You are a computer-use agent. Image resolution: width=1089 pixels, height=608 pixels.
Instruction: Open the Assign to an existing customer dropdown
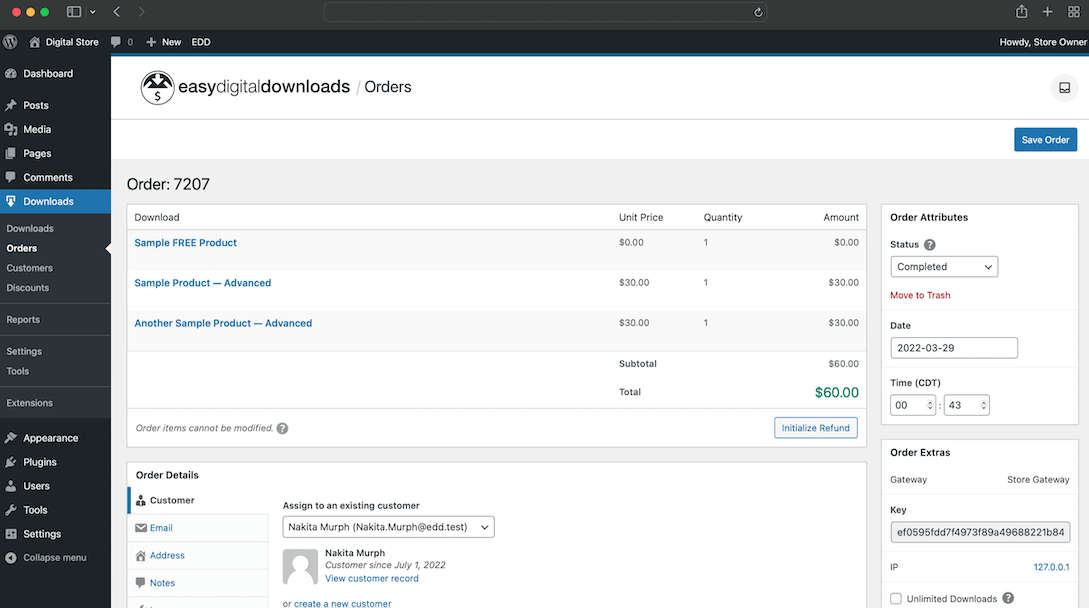click(x=388, y=526)
